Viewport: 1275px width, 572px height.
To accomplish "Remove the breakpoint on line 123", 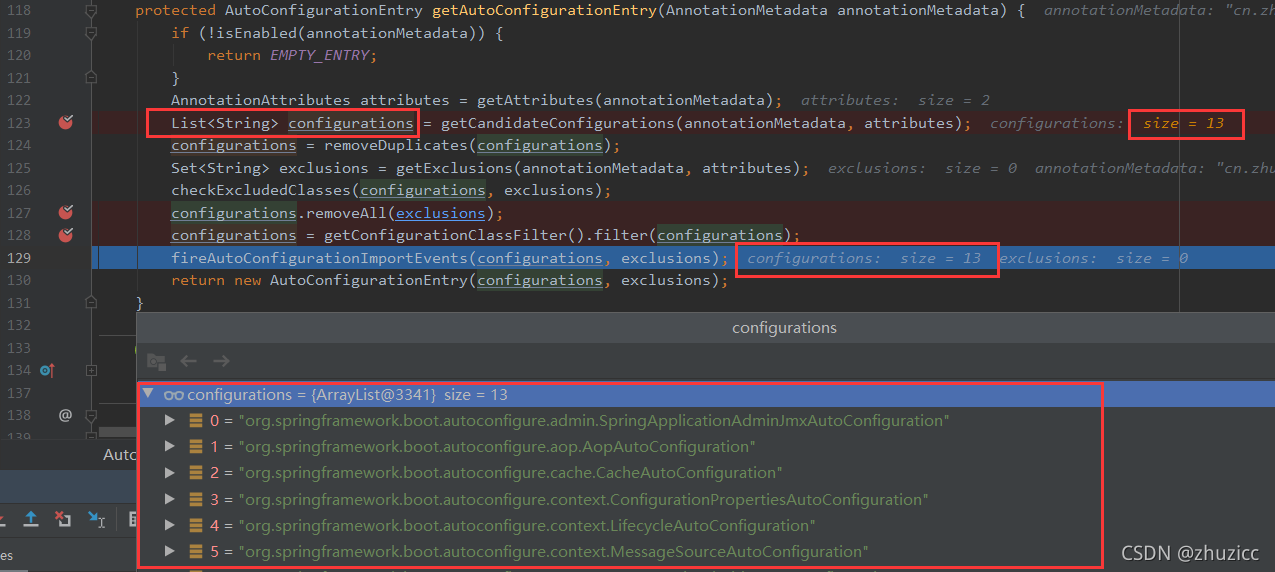I will [x=66, y=123].
